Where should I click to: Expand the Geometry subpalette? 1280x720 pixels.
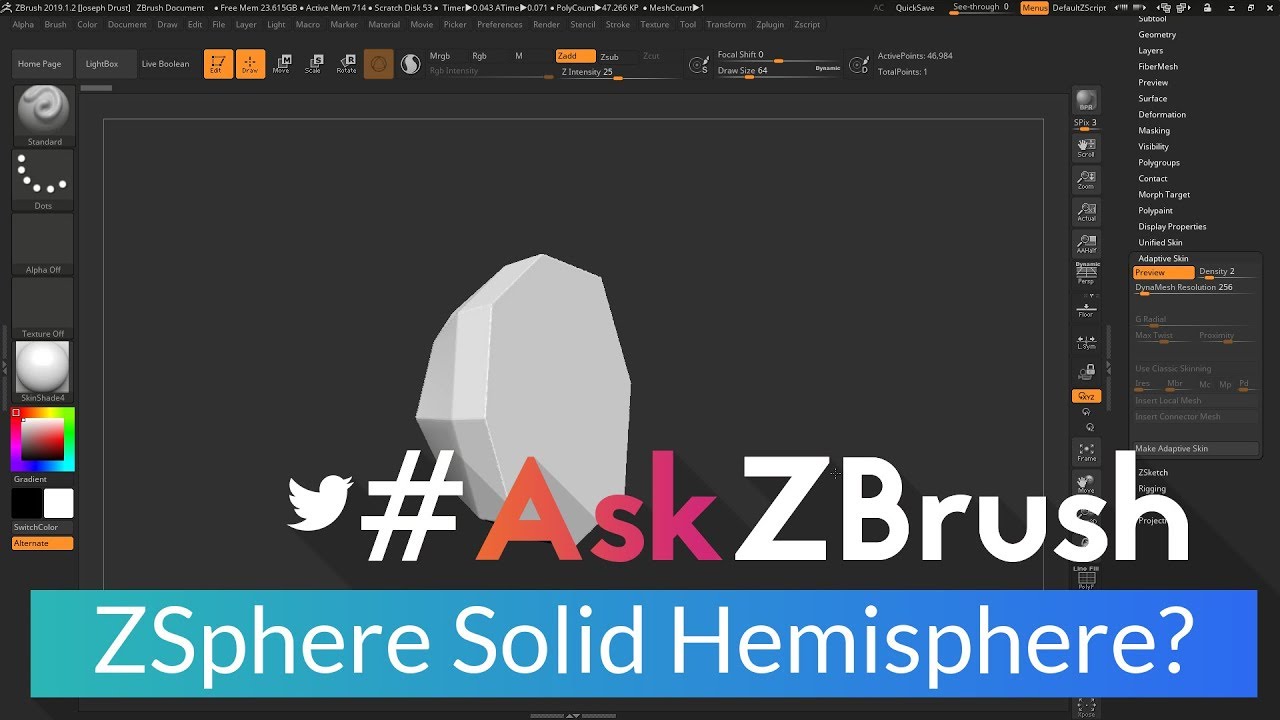click(1157, 34)
